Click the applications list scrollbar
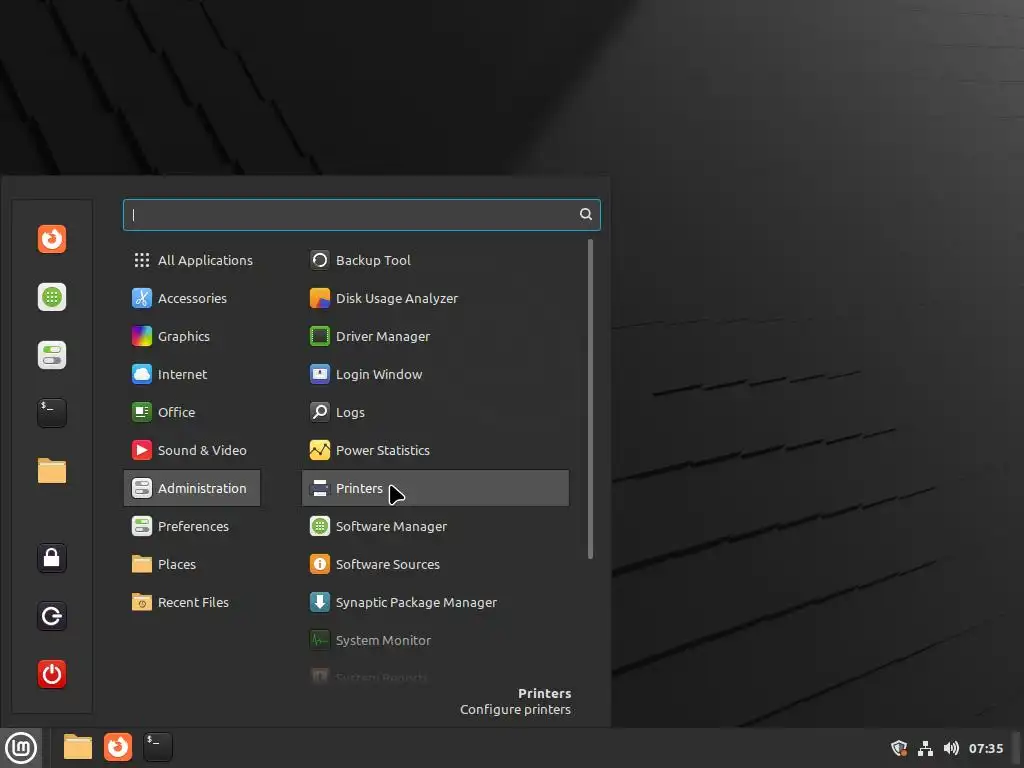Screen dimensions: 1024x768 pos(590,399)
